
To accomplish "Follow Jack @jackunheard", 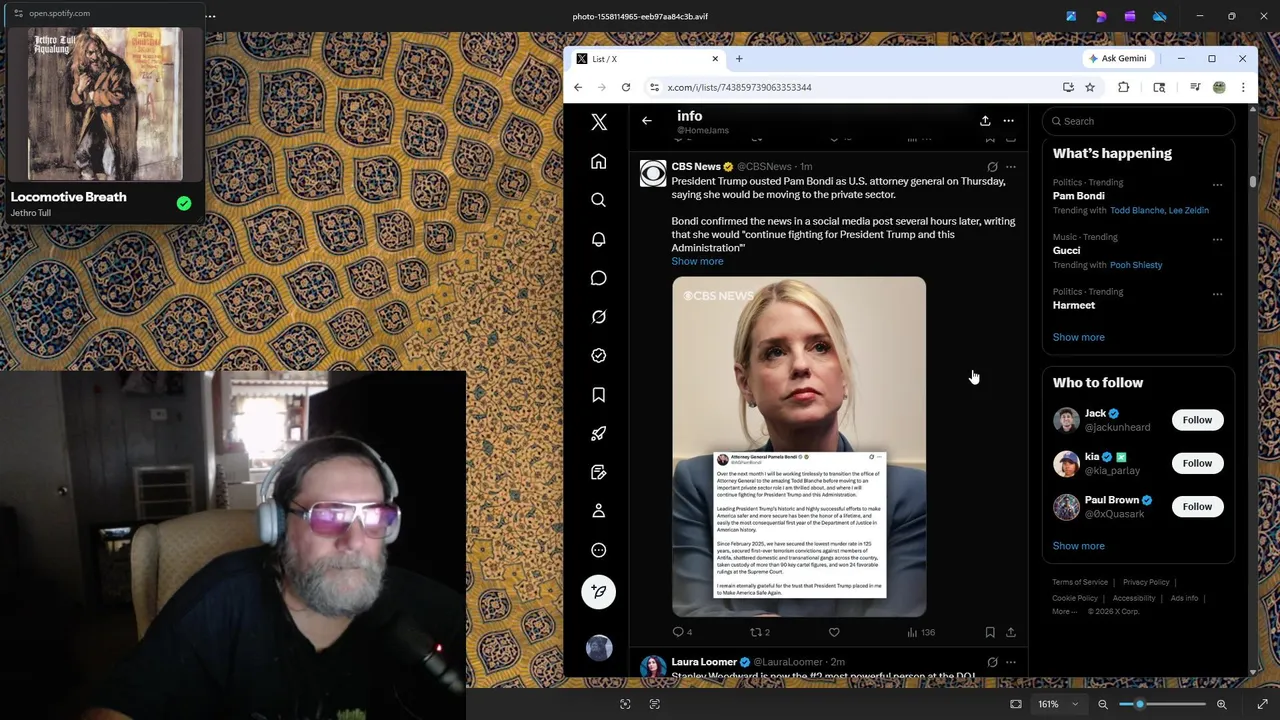I will coord(1197,420).
